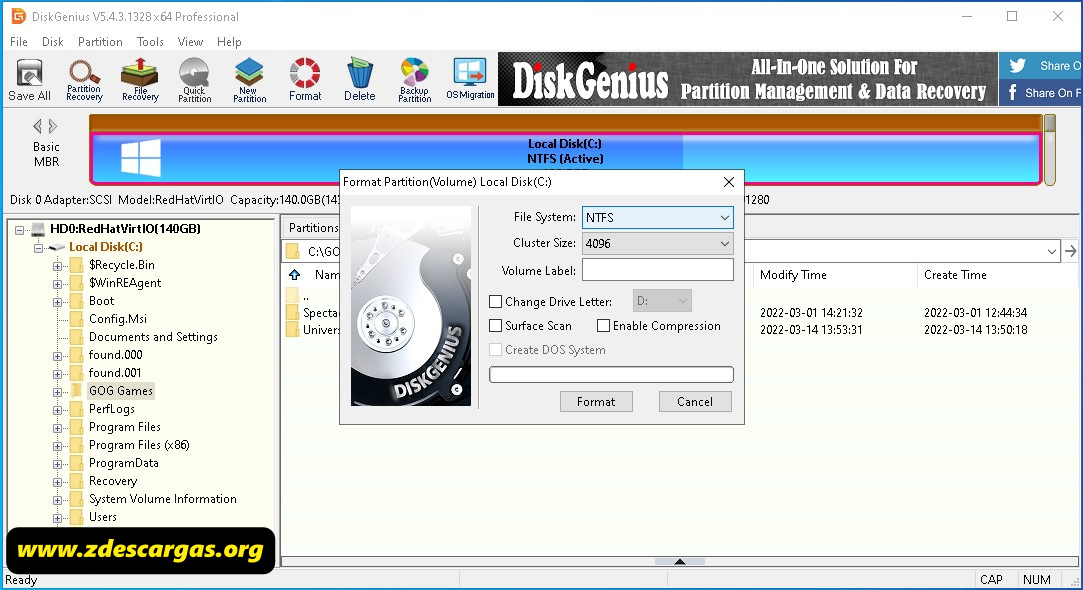Click the Save All toolbar icon
Viewport: 1083px width, 590px height.
(29, 79)
